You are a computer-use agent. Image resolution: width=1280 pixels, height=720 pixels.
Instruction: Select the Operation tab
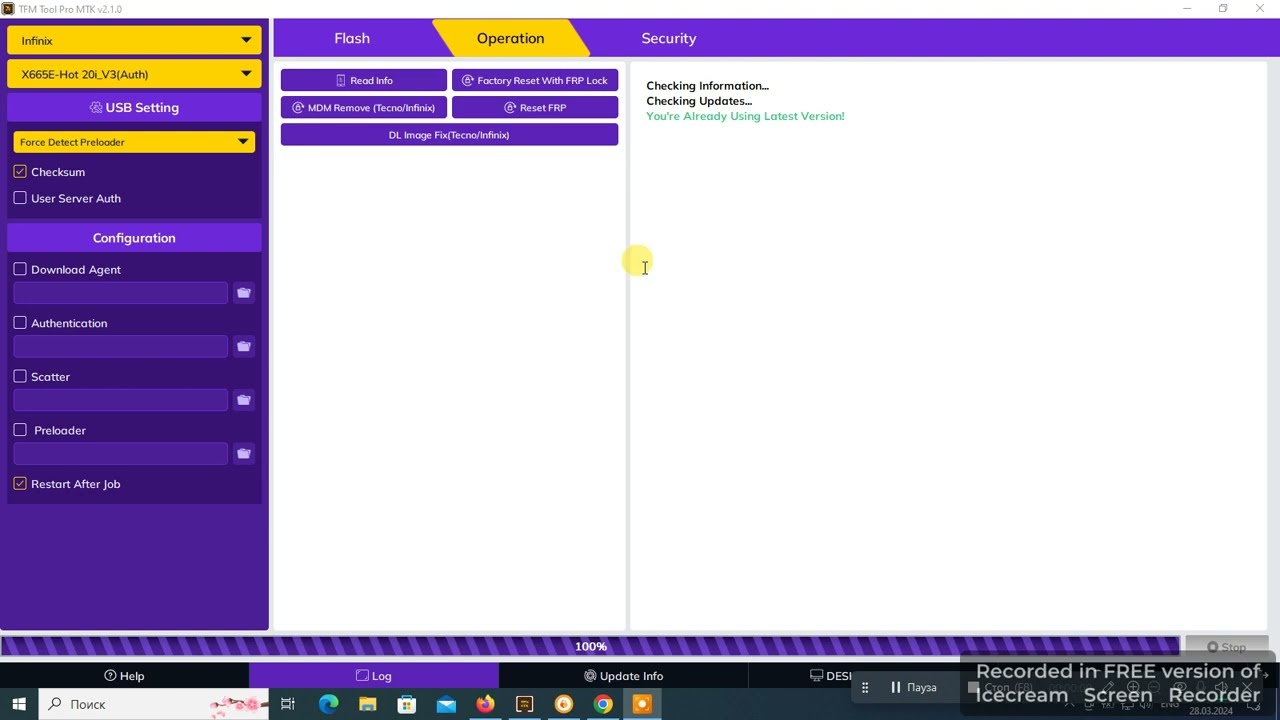[510, 38]
